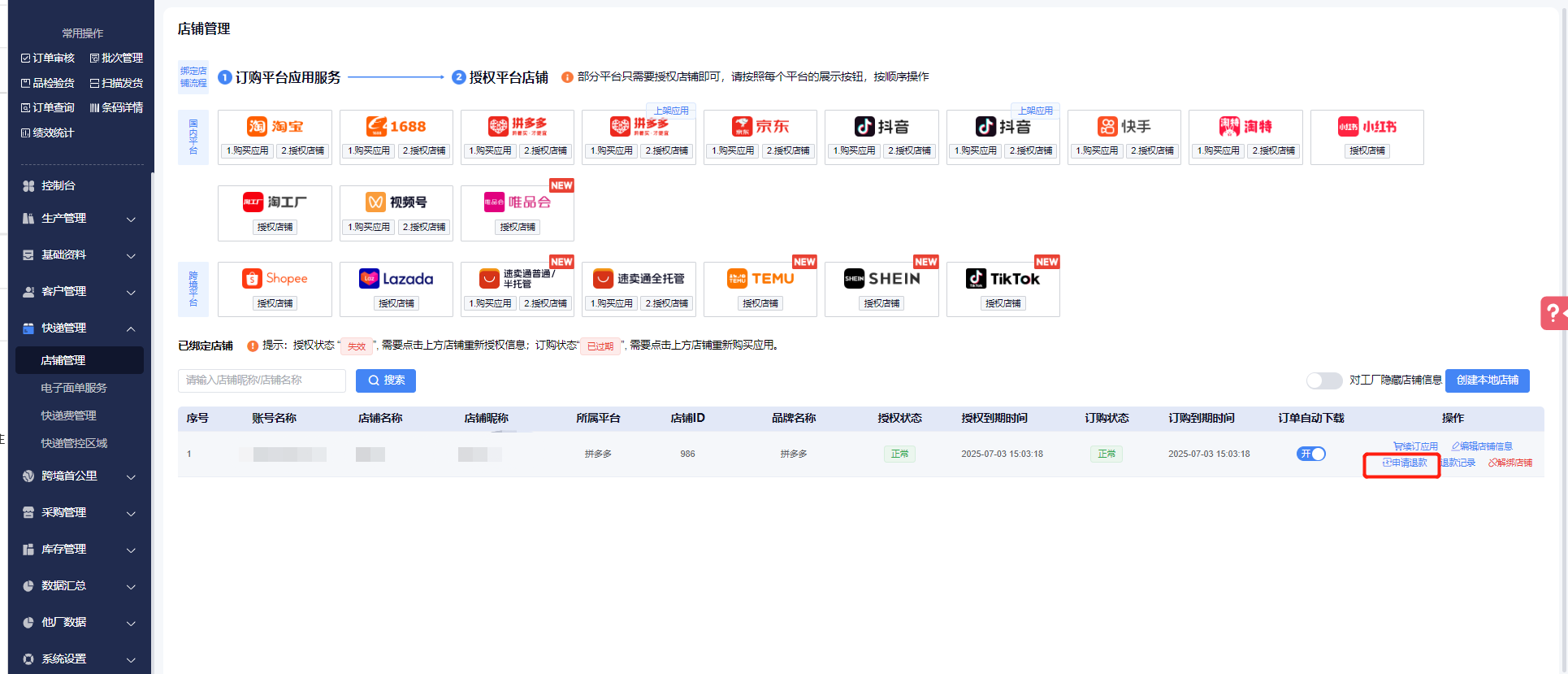Expand the 生产管理 menu chevron
The width and height of the screenshot is (1568, 674).
point(131,219)
